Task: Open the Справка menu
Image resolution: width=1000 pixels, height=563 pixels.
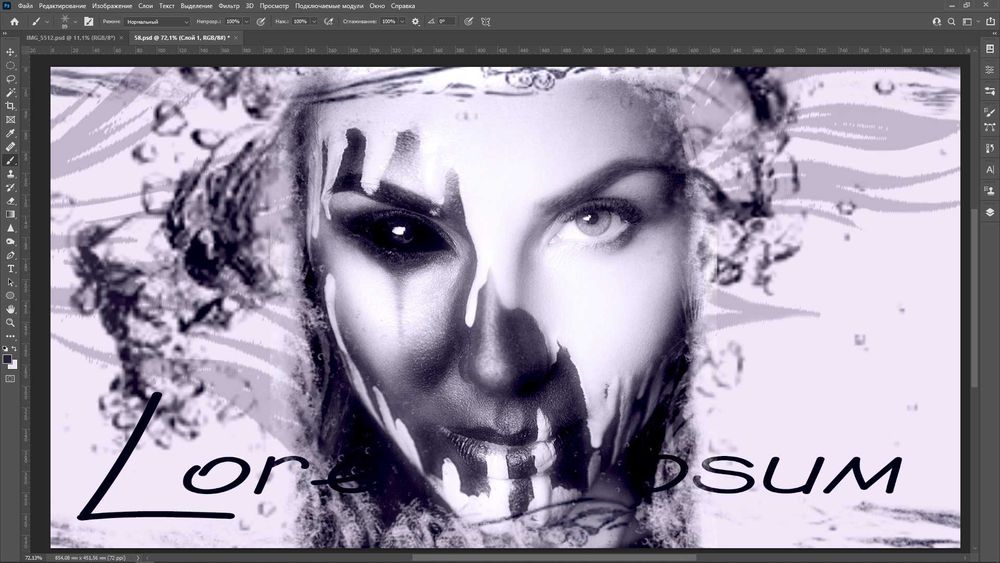Action: click(x=403, y=6)
